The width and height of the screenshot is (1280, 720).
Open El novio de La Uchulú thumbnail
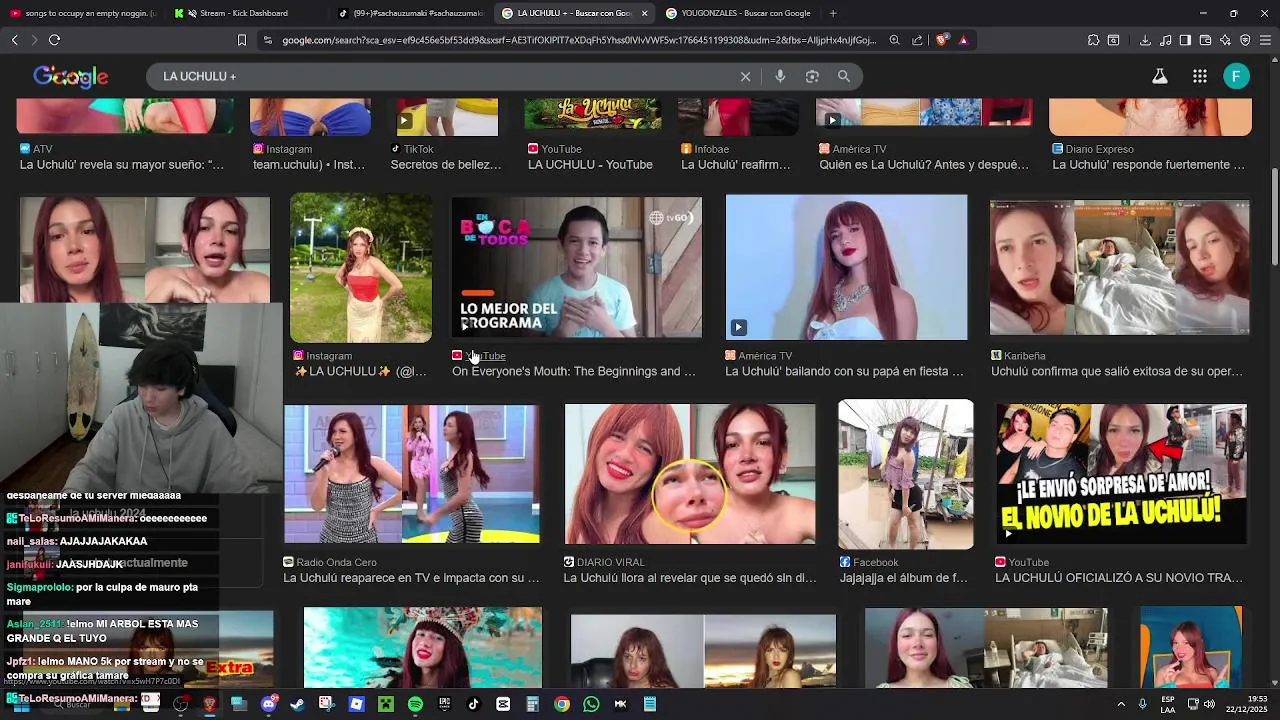coord(1121,474)
